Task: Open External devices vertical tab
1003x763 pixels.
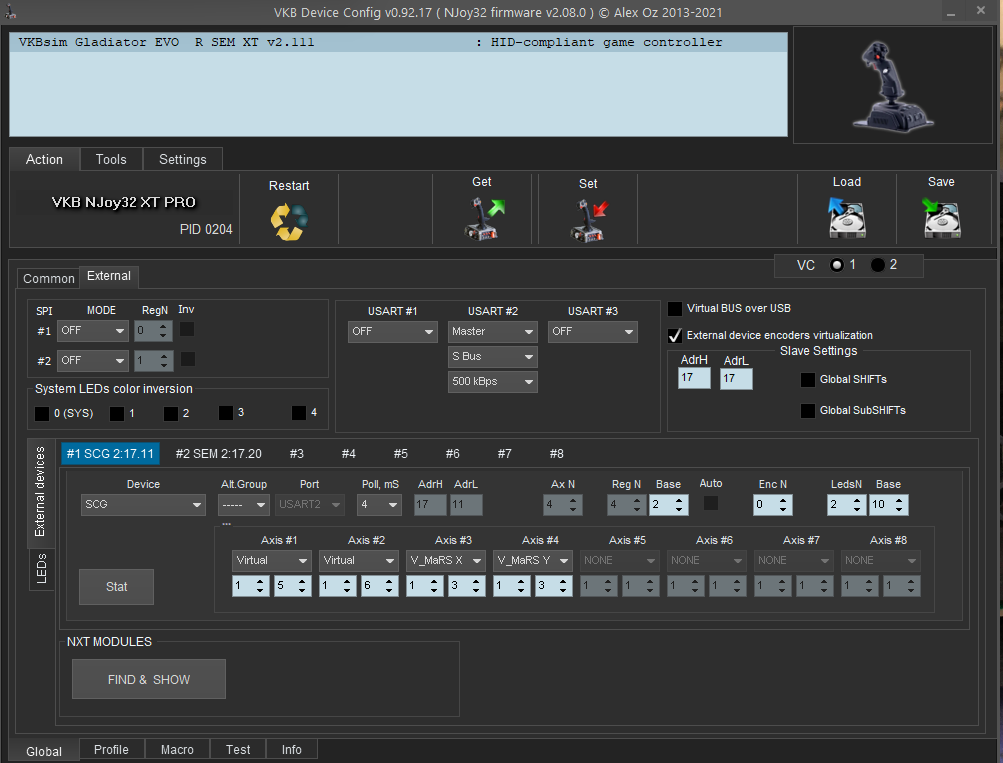Action: tap(40, 492)
